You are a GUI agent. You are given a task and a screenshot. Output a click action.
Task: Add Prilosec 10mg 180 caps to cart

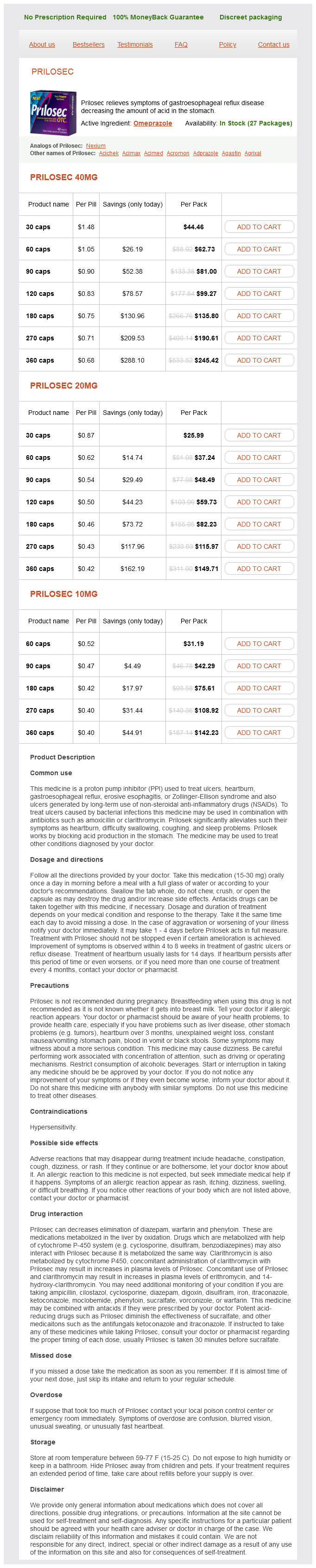click(x=259, y=689)
